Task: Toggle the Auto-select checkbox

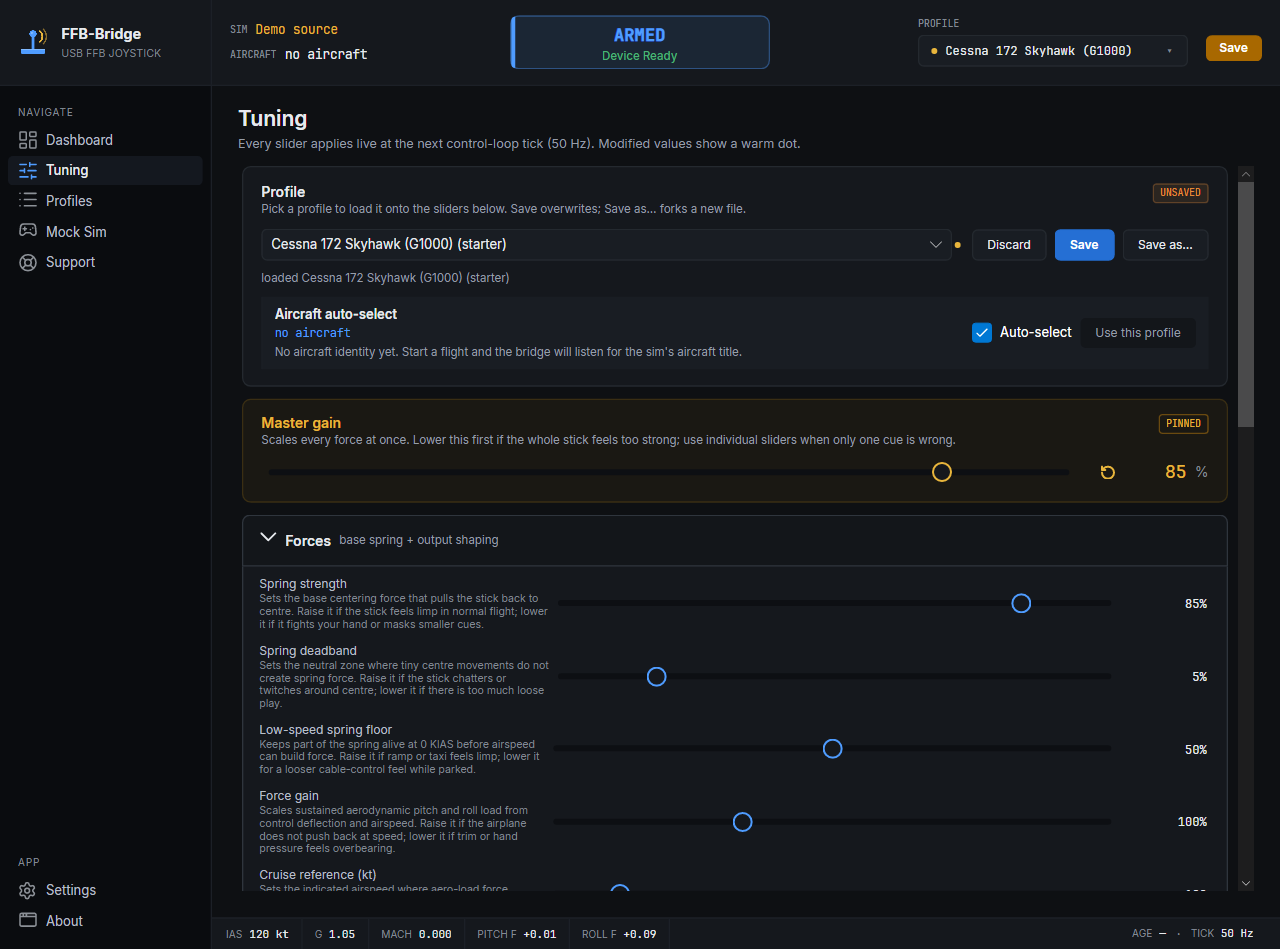Action: [x=982, y=332]
